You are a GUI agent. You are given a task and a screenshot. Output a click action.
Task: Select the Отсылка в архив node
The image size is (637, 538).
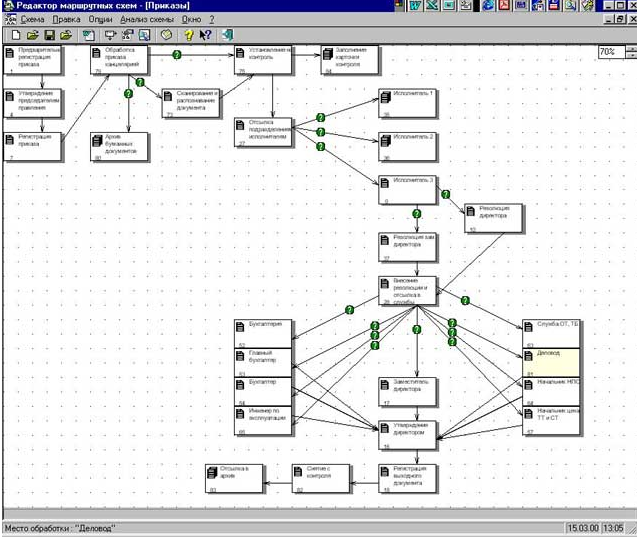tap(234, 478)
